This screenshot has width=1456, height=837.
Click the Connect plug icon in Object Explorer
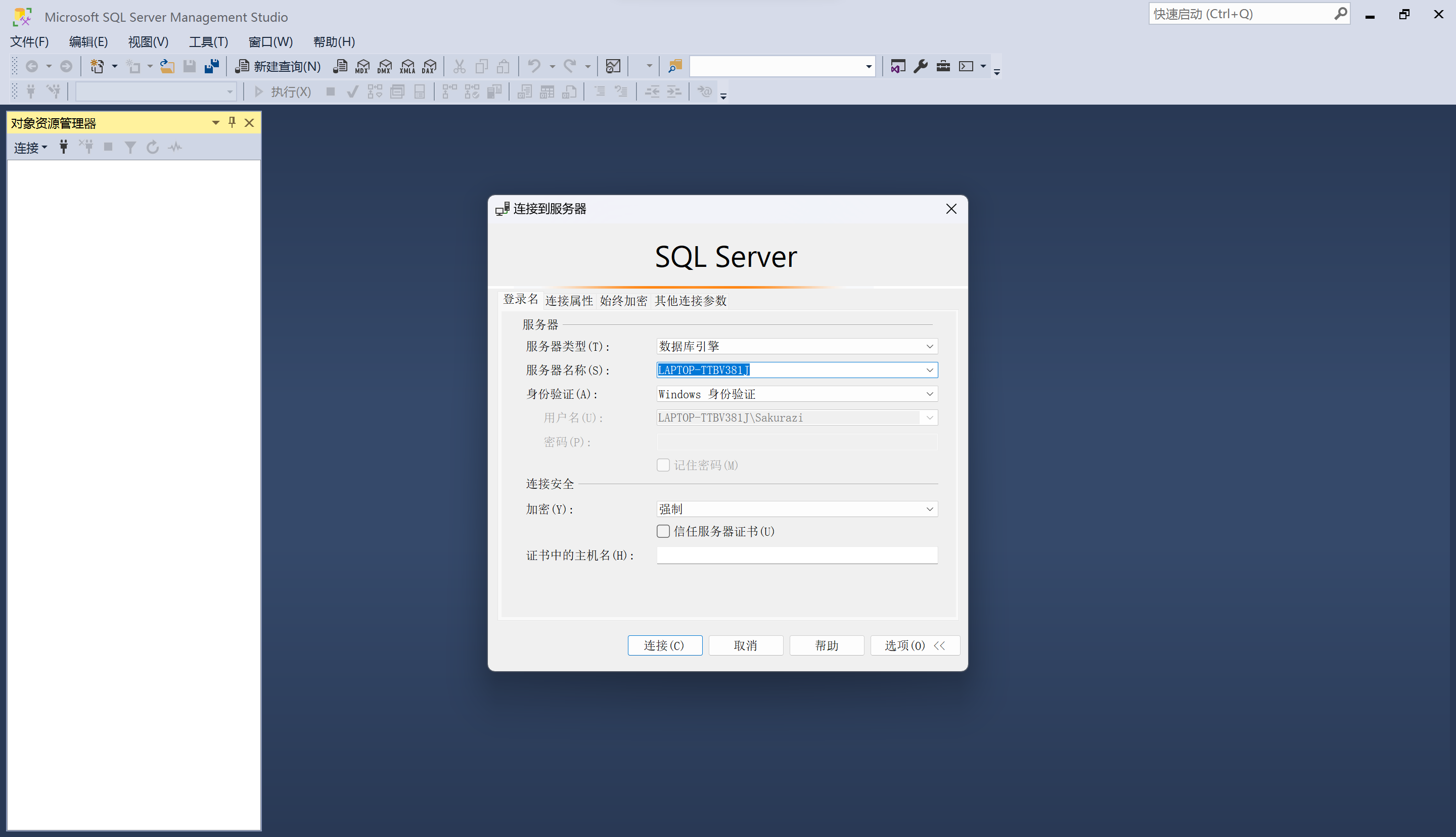coord(63,147)
